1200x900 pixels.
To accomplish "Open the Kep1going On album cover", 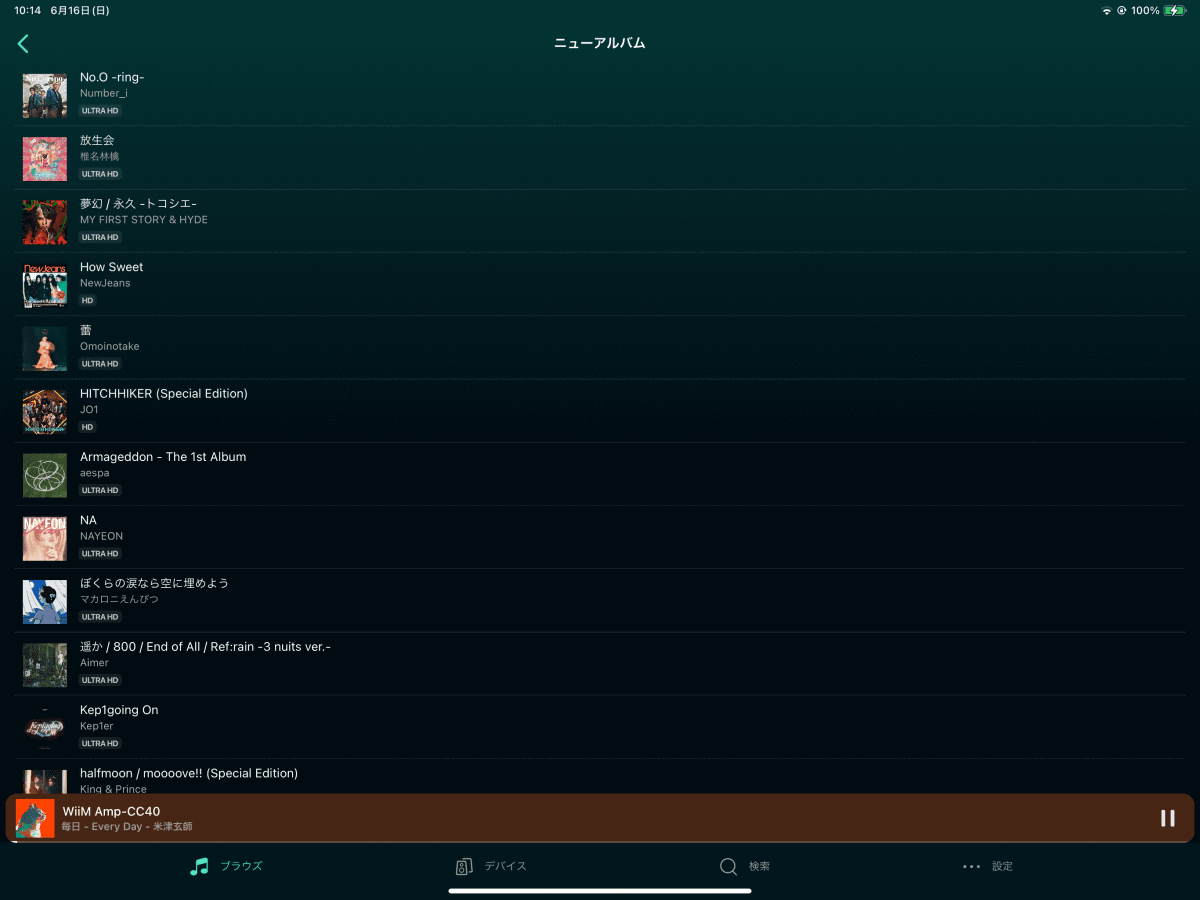I will click(45, 728).
